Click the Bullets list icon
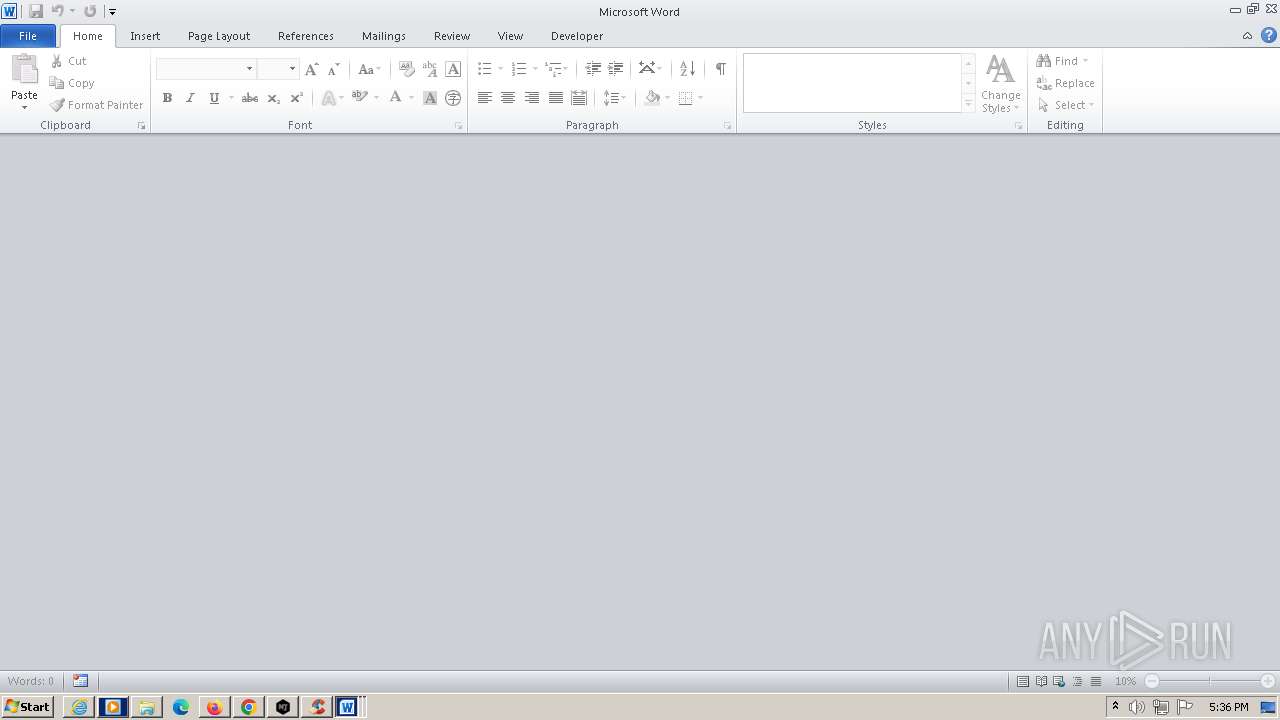 [485, 69]
